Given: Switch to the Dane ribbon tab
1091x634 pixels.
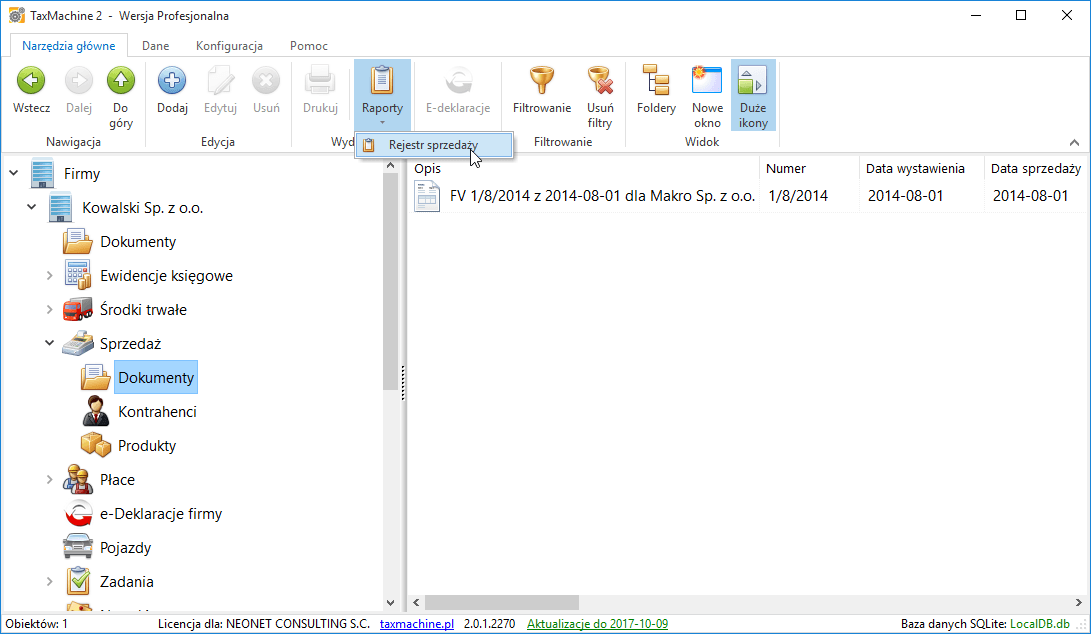Looking at the screenshot, I should pos(155,46).
